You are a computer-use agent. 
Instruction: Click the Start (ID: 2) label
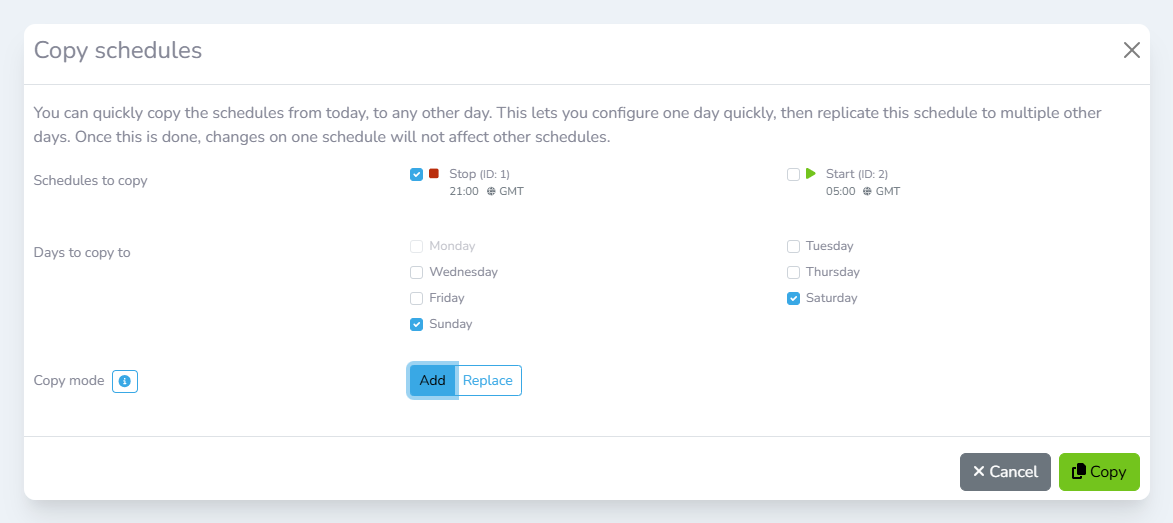coord(856,174)
